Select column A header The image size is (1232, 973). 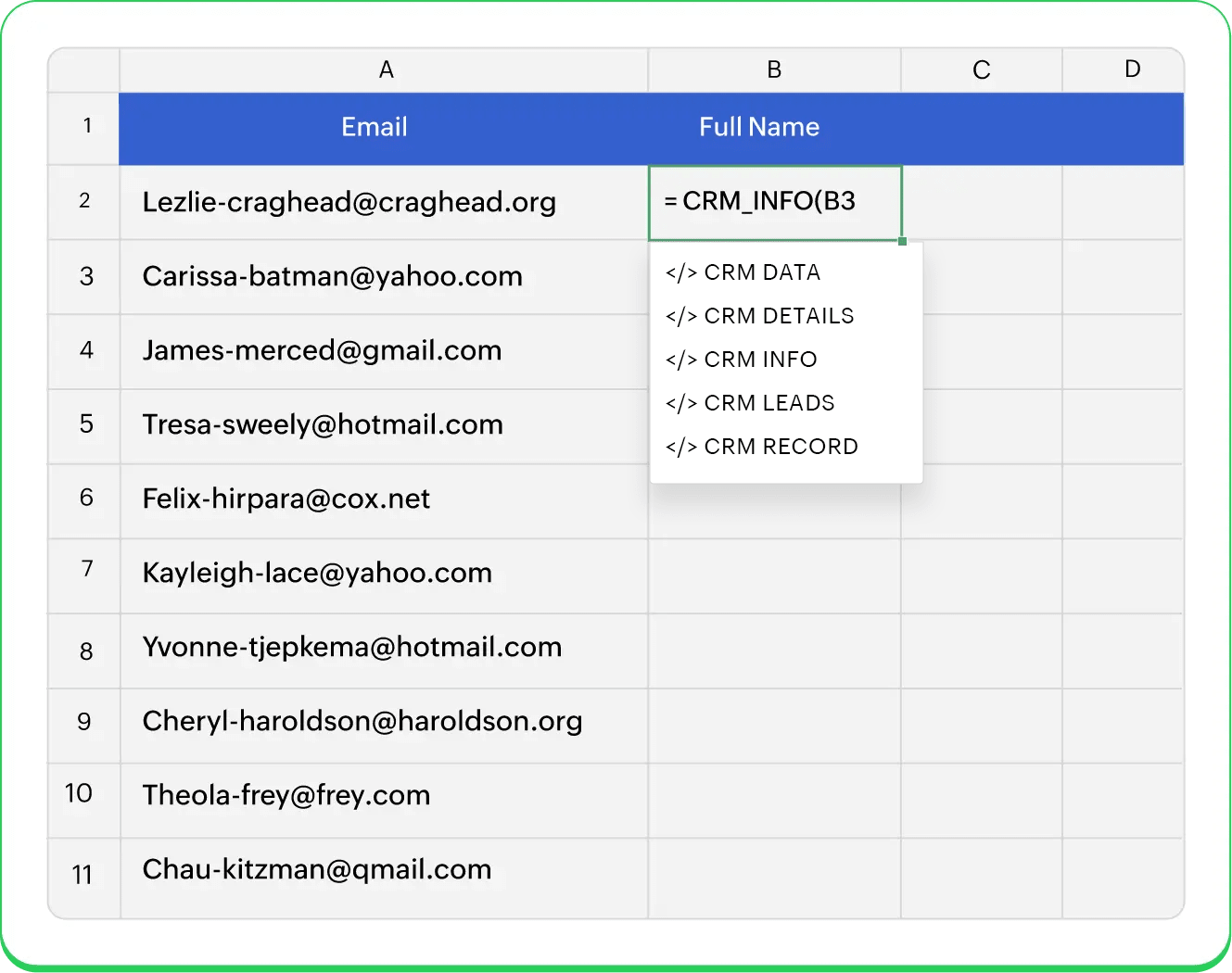pyautogui.click(x=386, y=69)
